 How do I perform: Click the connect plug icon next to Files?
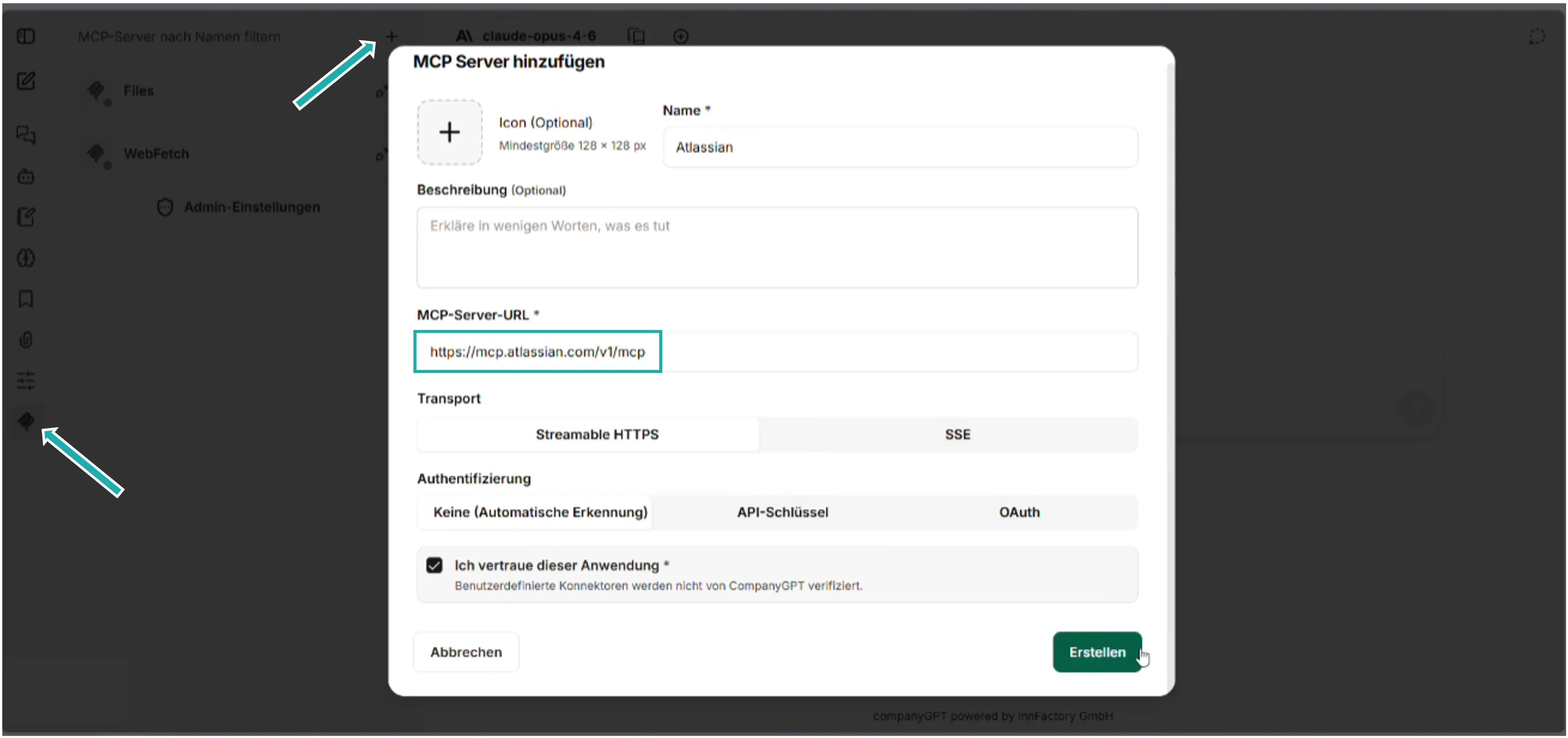[x=381, y=92]
